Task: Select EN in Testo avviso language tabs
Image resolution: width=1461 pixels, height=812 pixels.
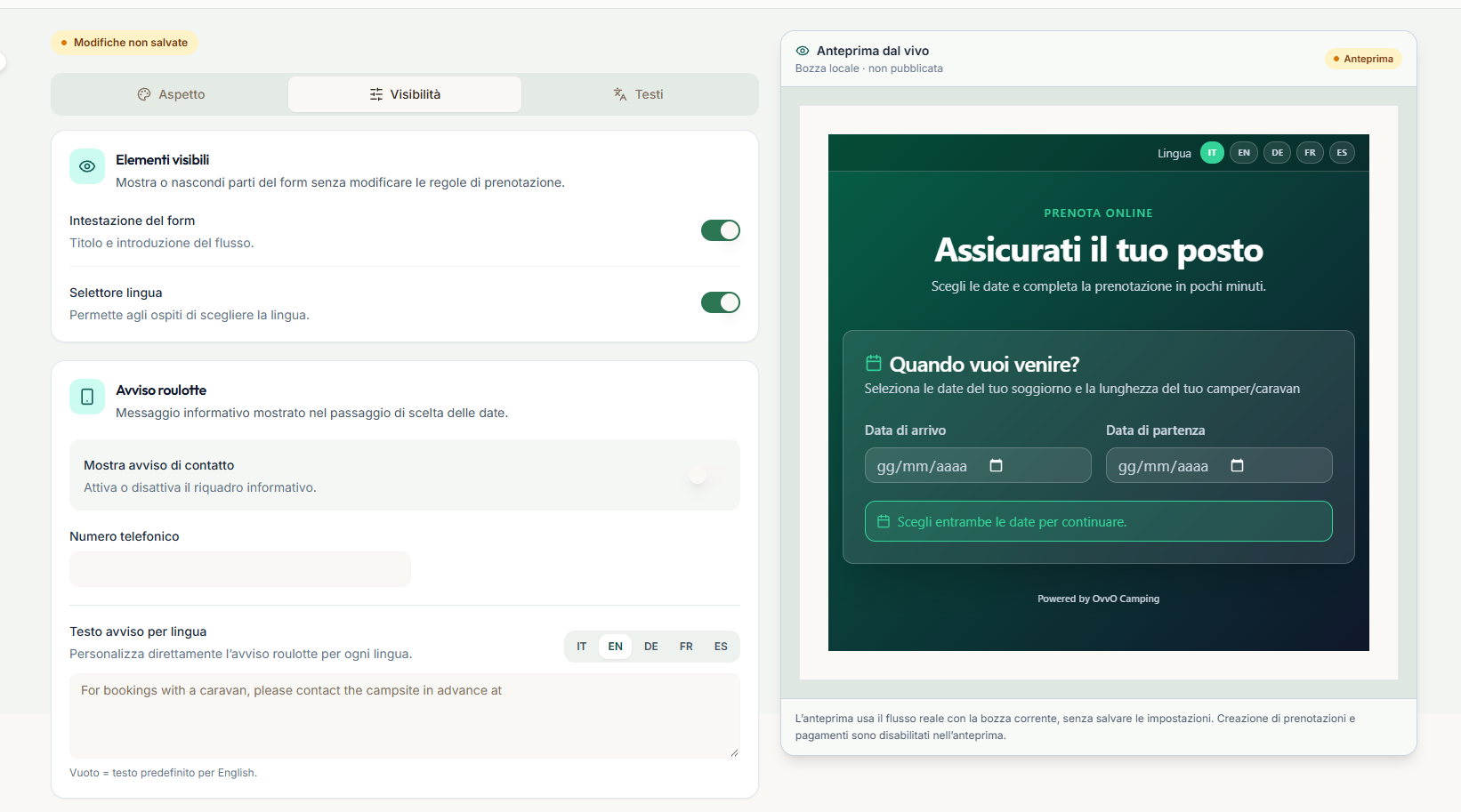Action: point(616,647)
